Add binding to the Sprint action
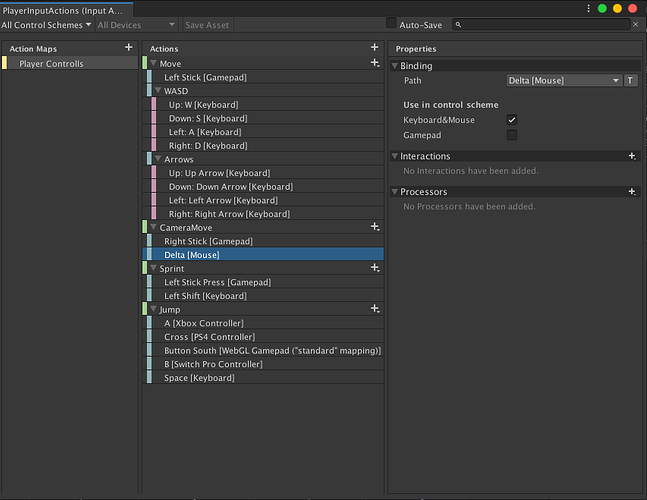 [x=375, y=268]
